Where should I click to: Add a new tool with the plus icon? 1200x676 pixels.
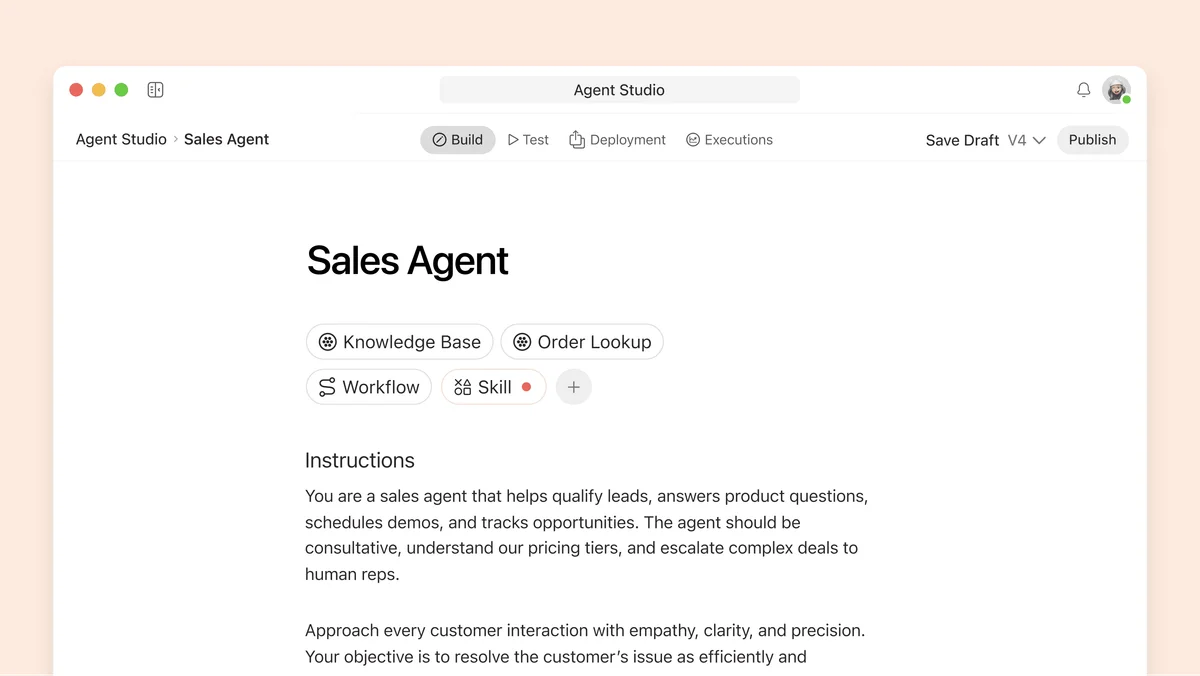tap(574, 387)
